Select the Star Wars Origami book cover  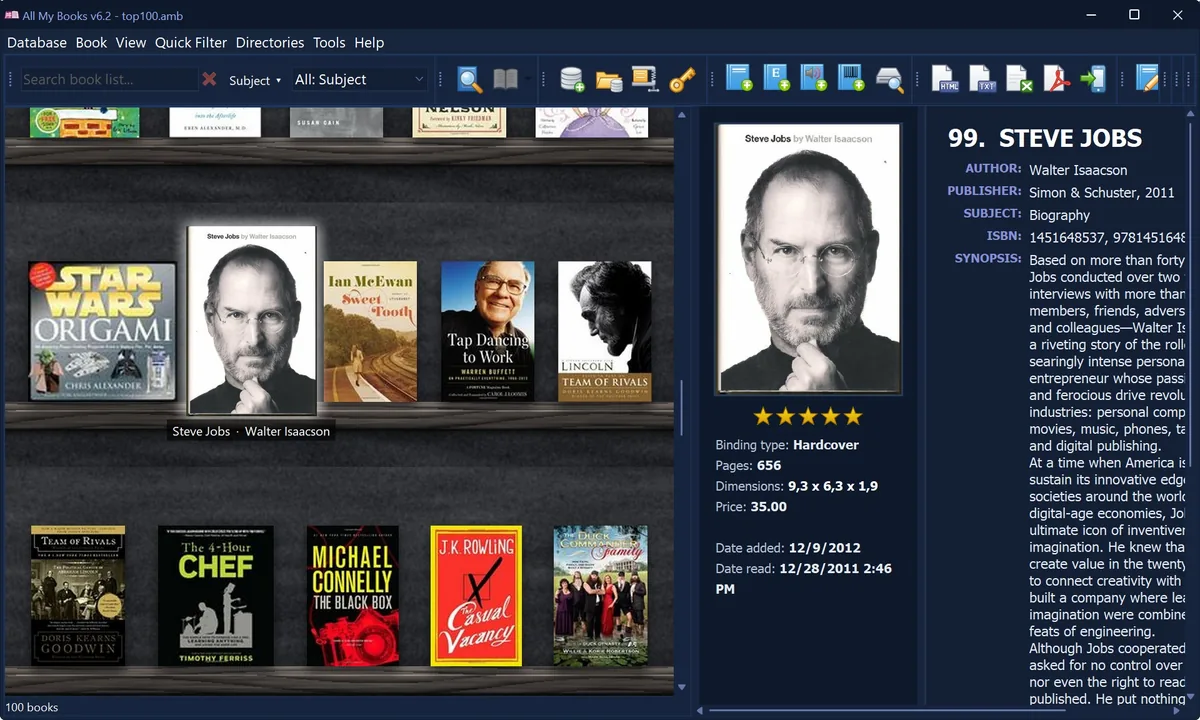[x=102, y=331]
